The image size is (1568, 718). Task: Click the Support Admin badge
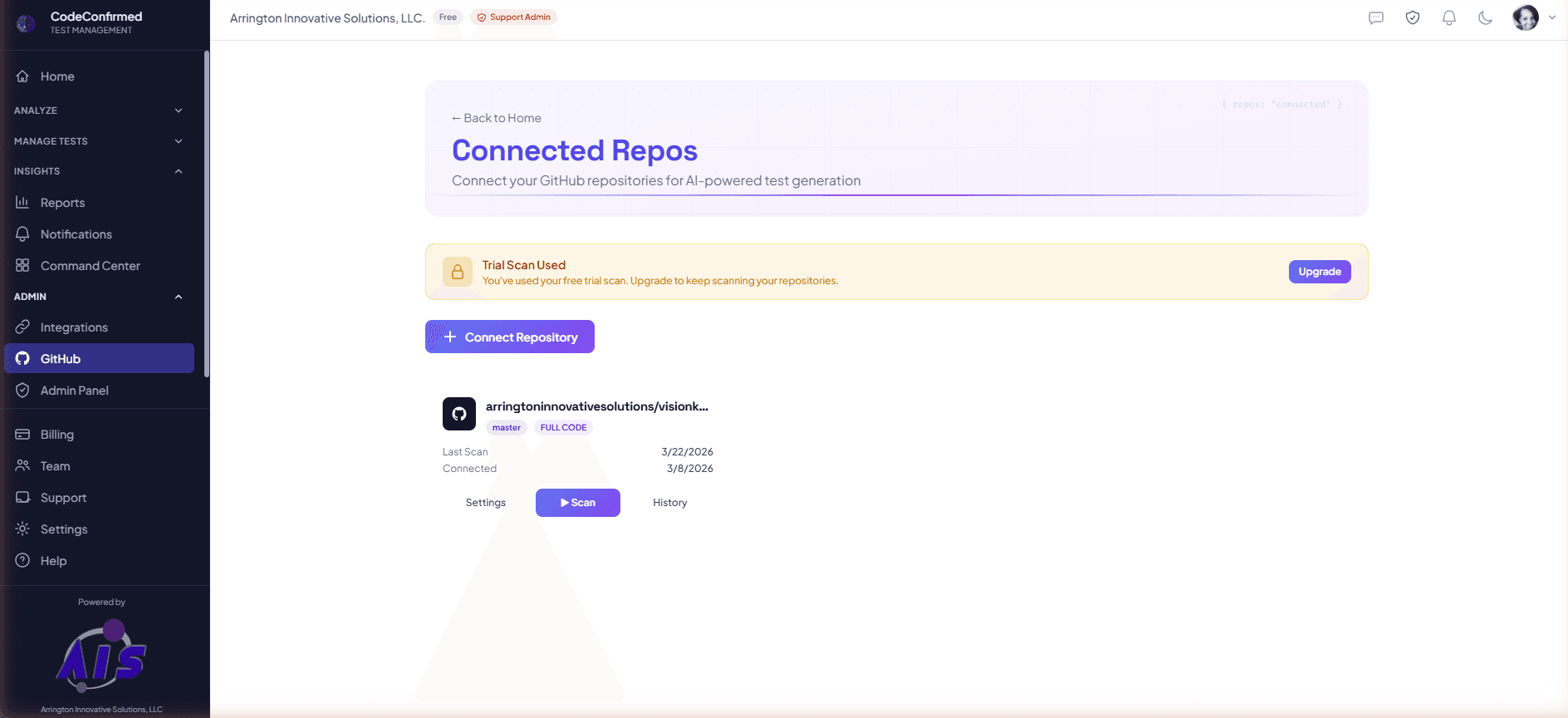click(513, 17)
